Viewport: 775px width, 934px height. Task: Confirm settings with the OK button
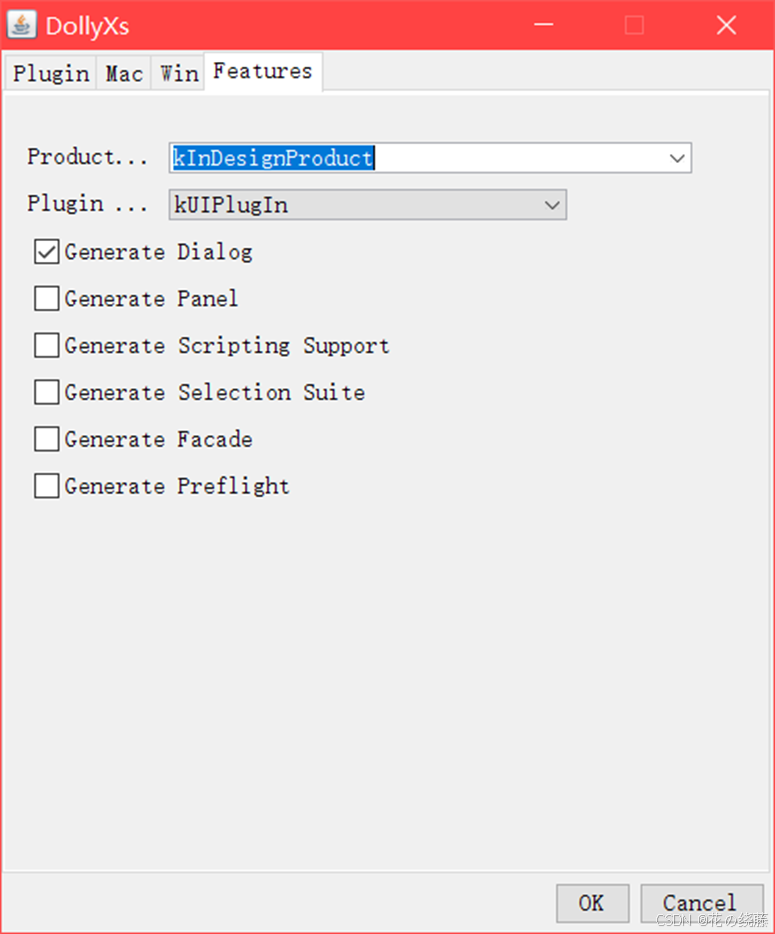pyautogui.click(x=592, y=903)
